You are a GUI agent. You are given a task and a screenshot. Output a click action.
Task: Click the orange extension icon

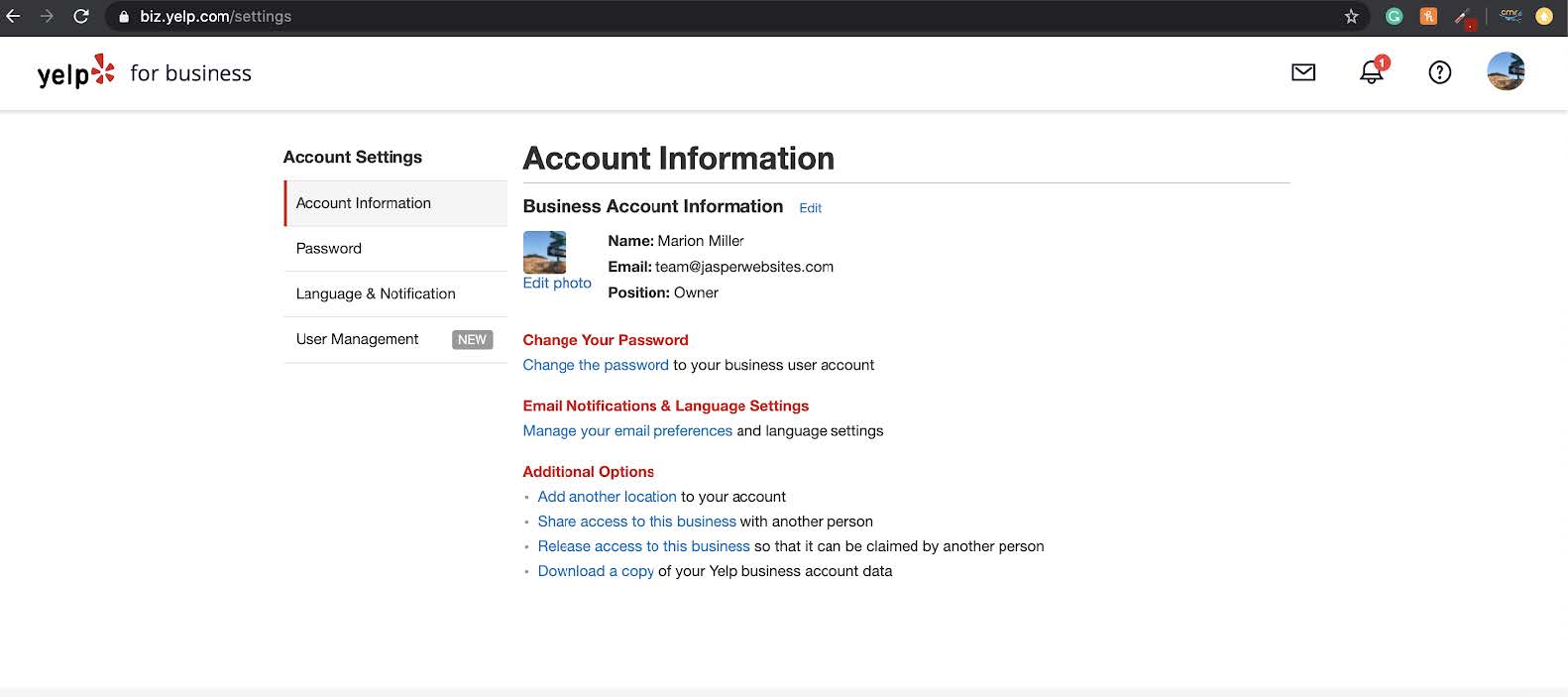click(1428, 16)
